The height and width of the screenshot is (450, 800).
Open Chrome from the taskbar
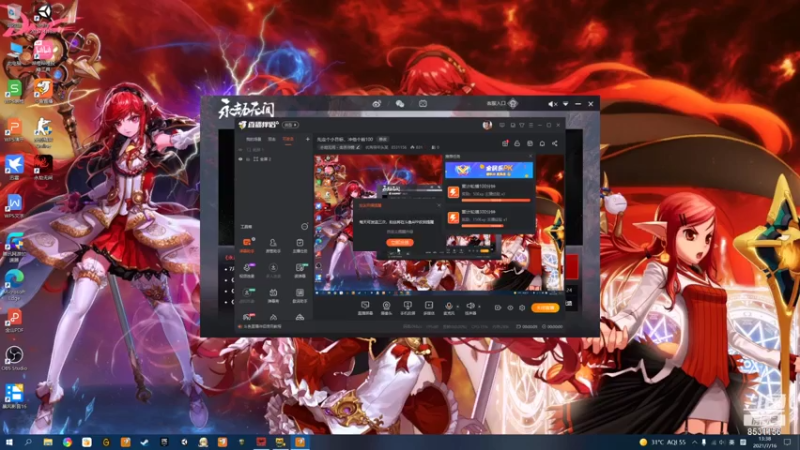coord(67,442)
